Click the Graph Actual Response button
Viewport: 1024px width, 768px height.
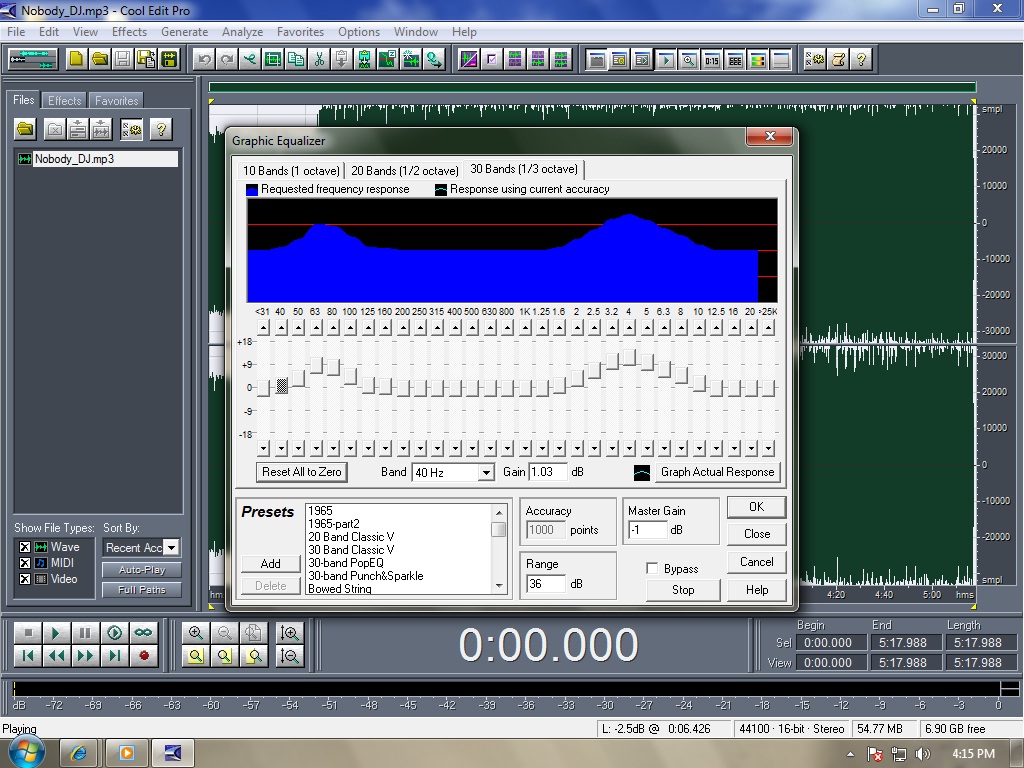tap(716, 472)
